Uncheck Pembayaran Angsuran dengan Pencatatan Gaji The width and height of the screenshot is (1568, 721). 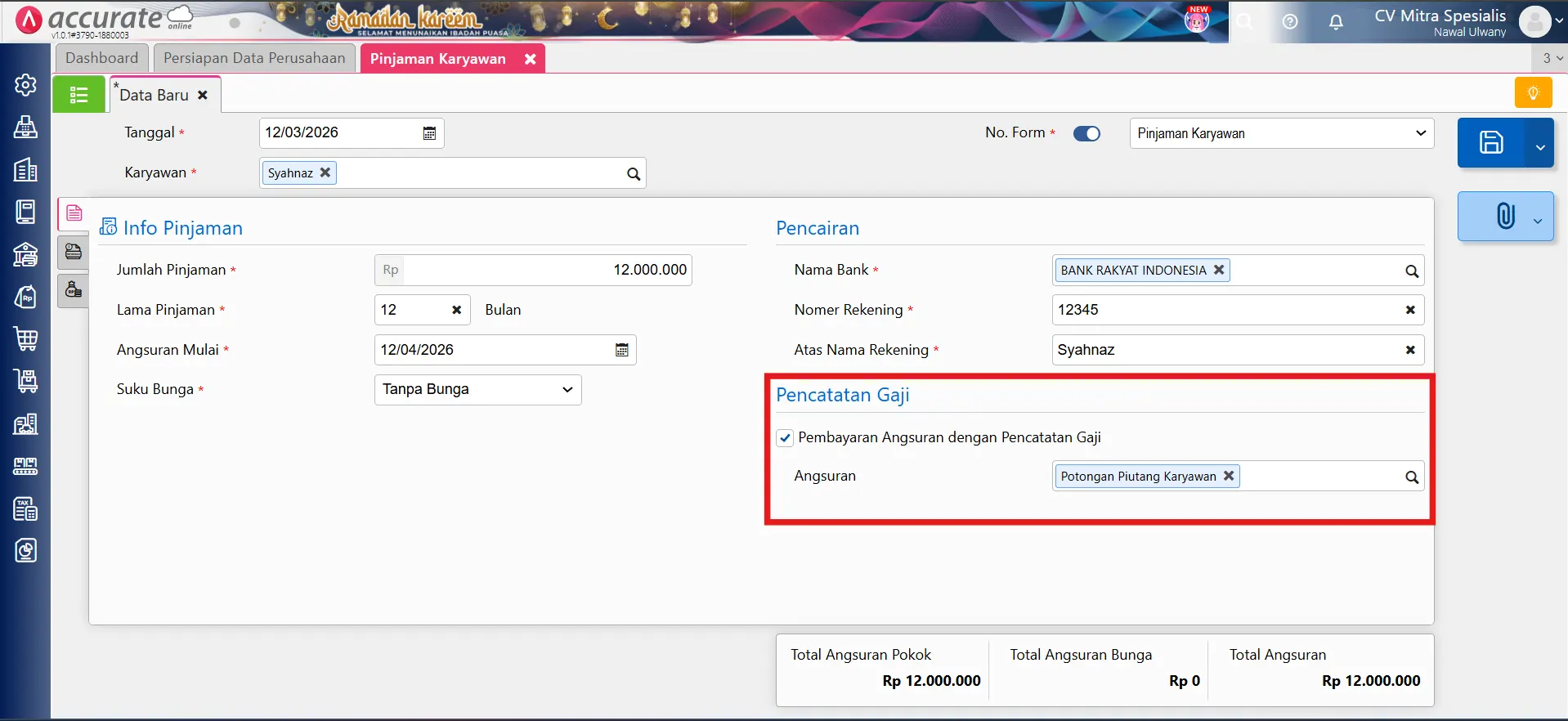[x=785, y=438]
